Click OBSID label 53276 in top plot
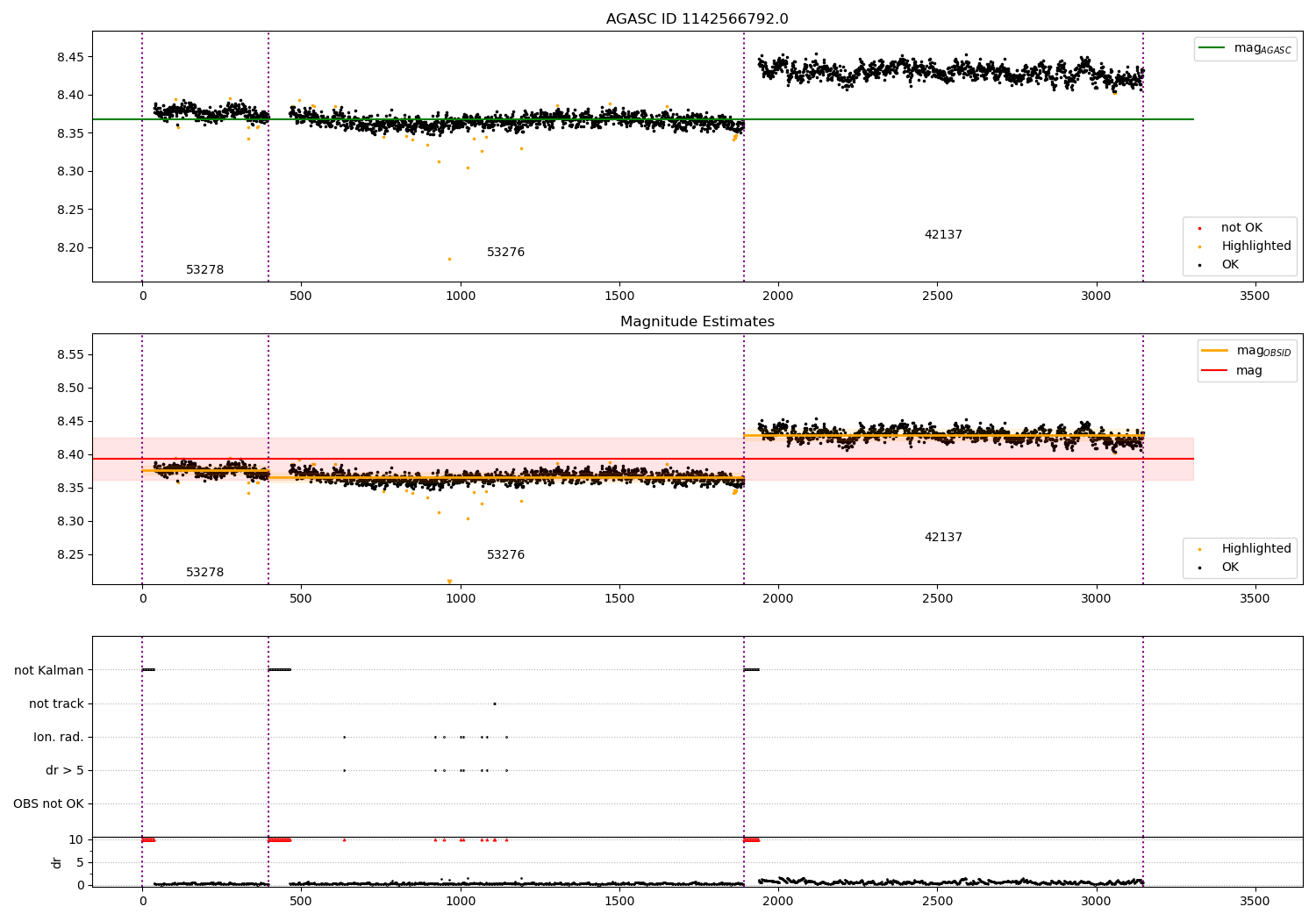The height and width of the screenshot is (921, 1316). (x=505, y=253)
